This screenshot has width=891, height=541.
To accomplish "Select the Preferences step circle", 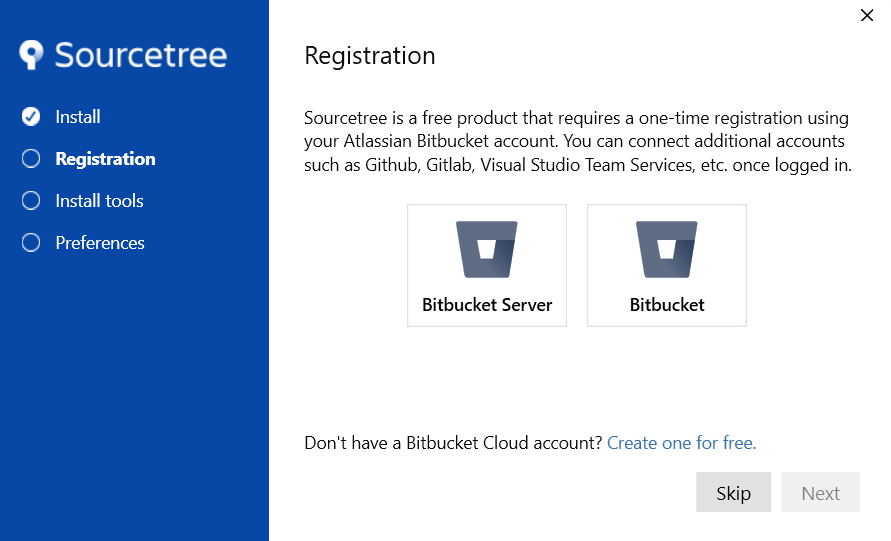I will (31, 243).
